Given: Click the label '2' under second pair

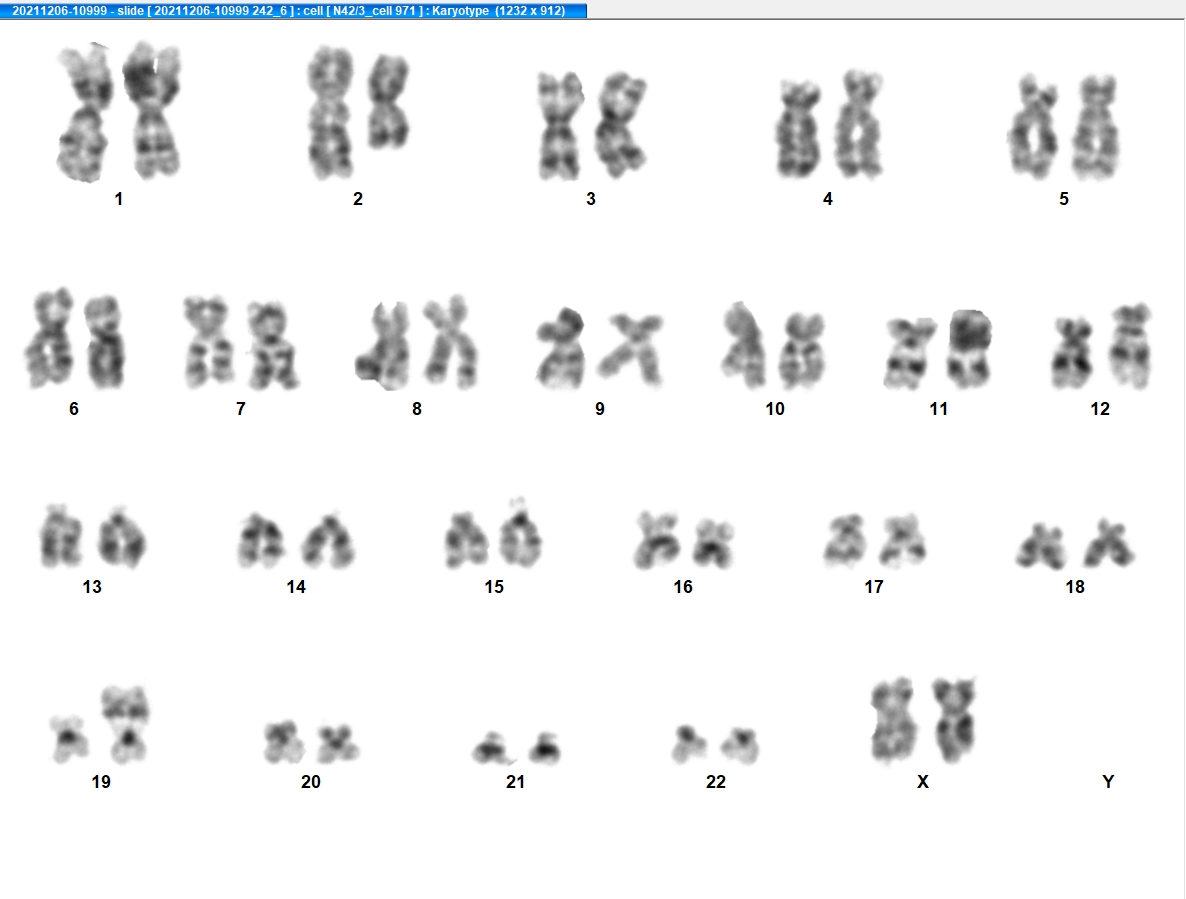Looking at the screenshot, I should click(358, 199).
